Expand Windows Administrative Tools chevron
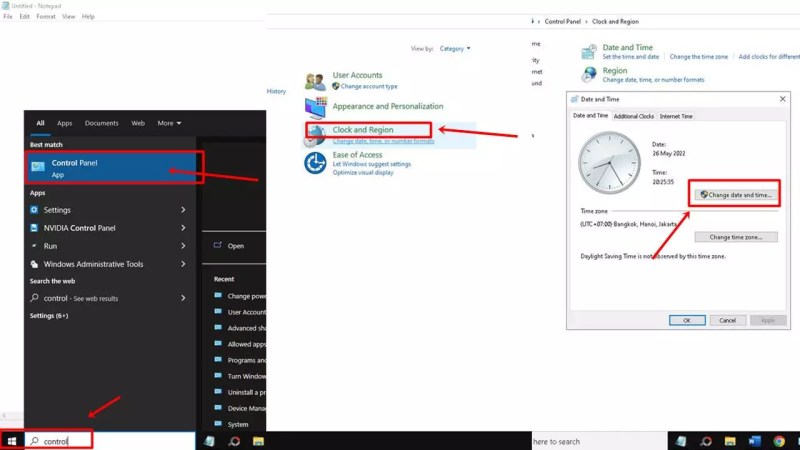Viewport: 800px width, 450px height. click(x=183, y=264)
